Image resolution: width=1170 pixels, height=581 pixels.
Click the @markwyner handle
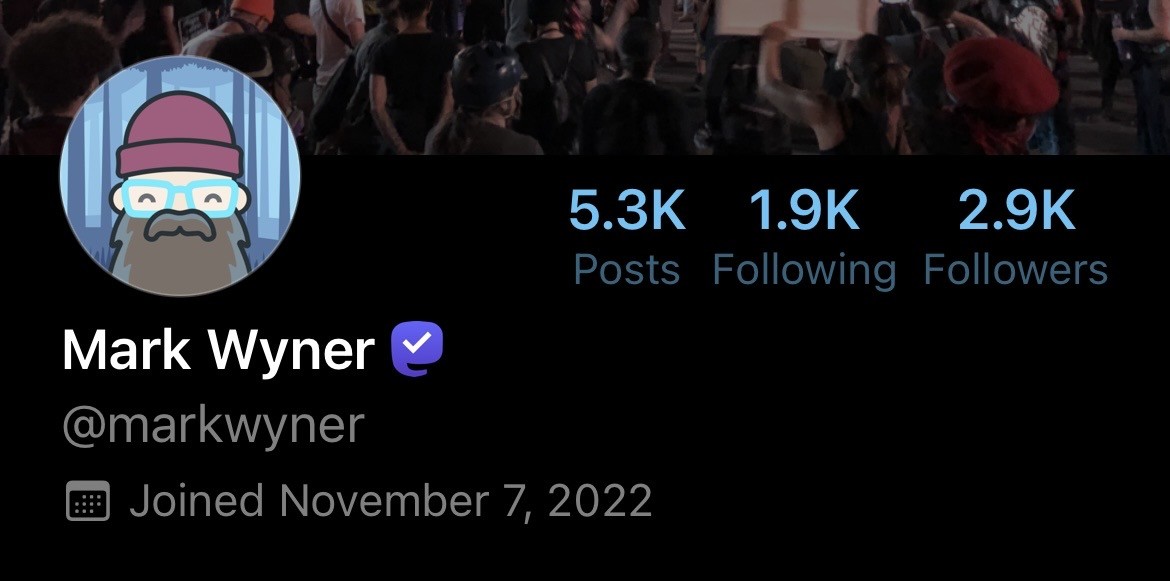[213, 427]
